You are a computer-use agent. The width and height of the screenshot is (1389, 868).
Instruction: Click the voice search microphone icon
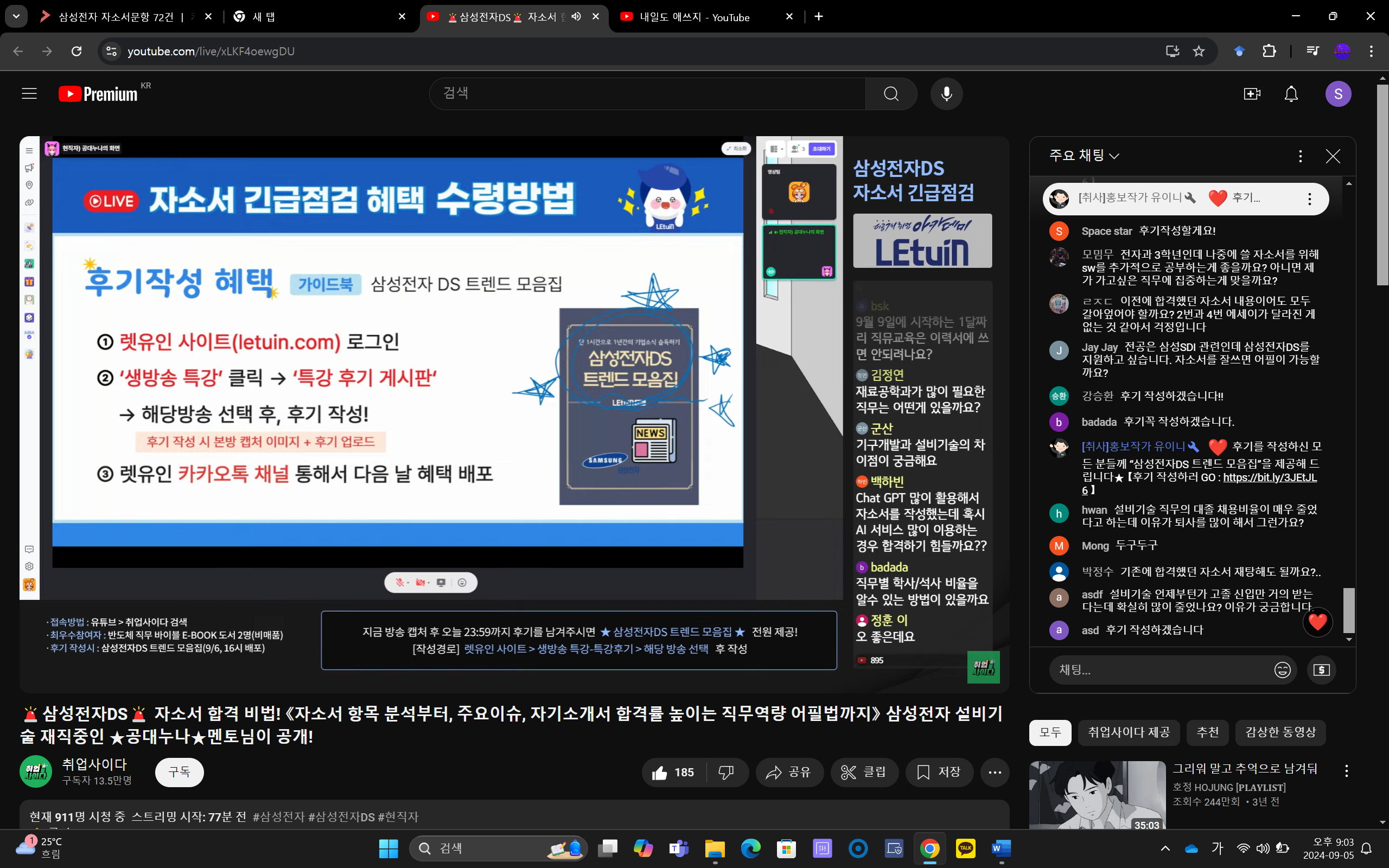click(x=946, y=93)
